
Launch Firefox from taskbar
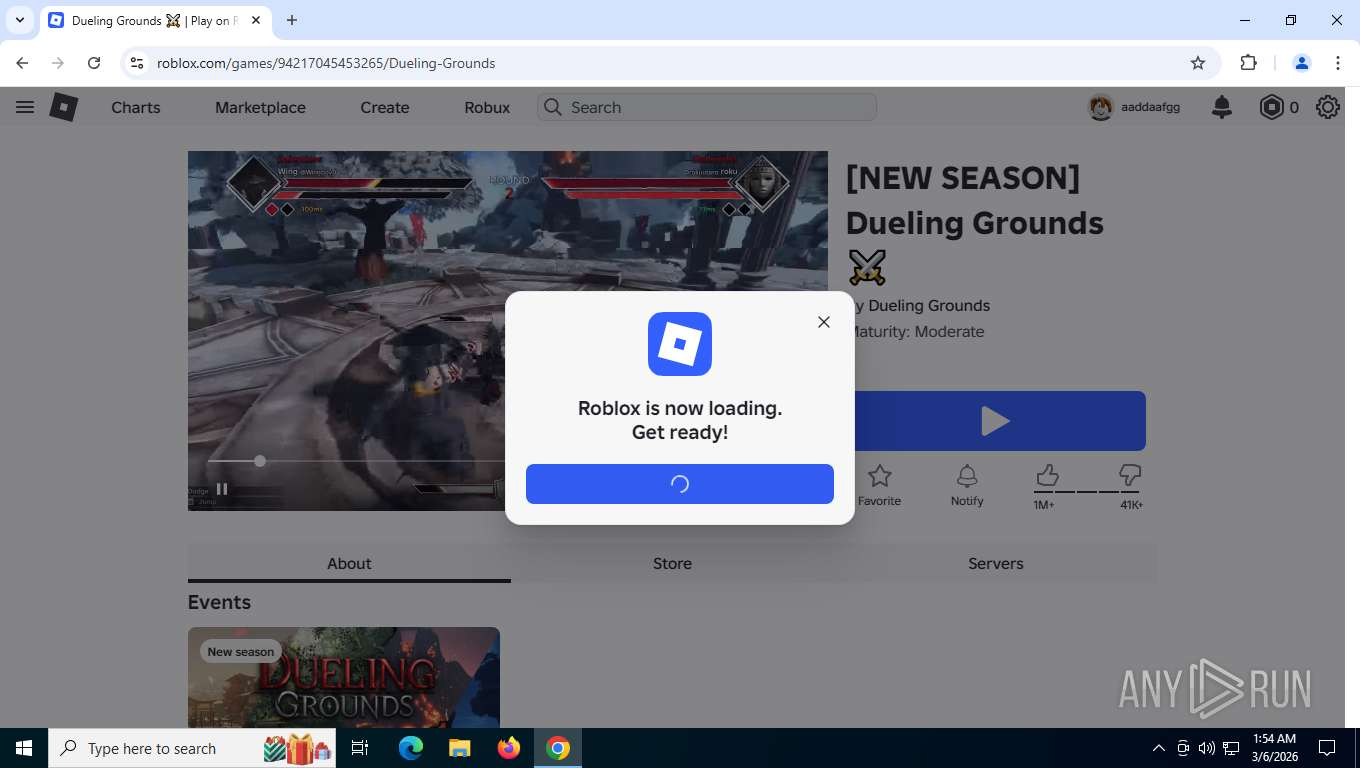[x=509, y=748]
